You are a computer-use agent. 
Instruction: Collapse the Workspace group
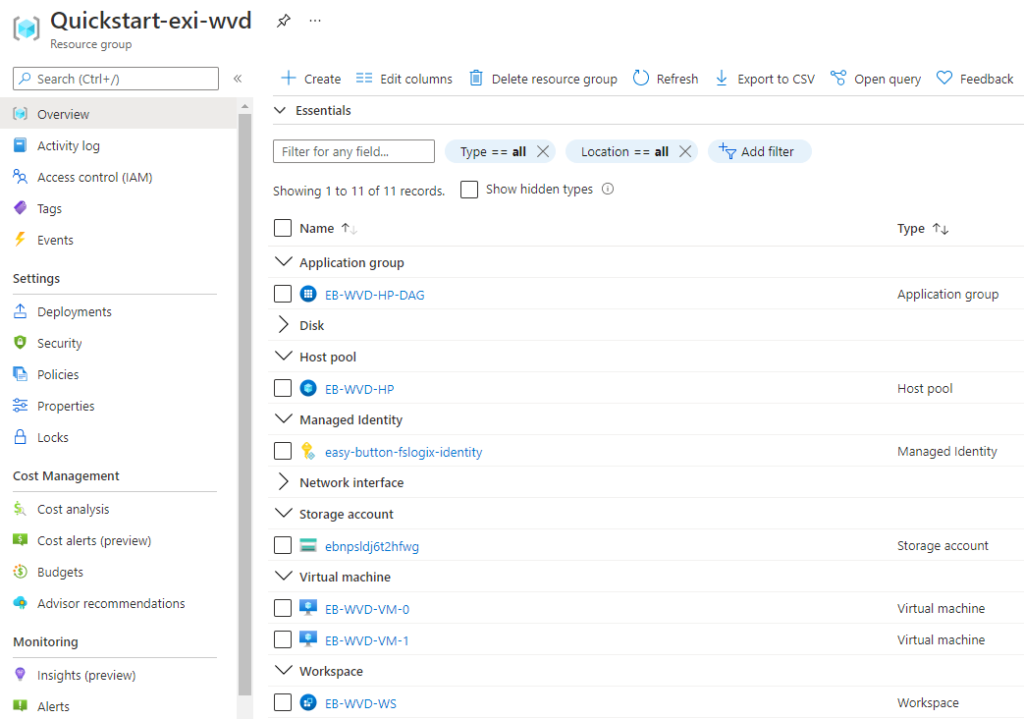point(283,671)
